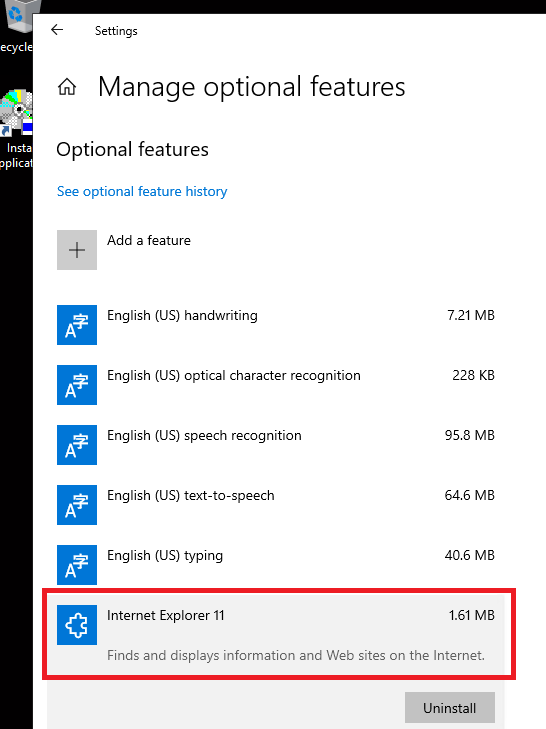Click the plus icon to add a feature
This screenshot has width=546, height=729.
point(77,250)
